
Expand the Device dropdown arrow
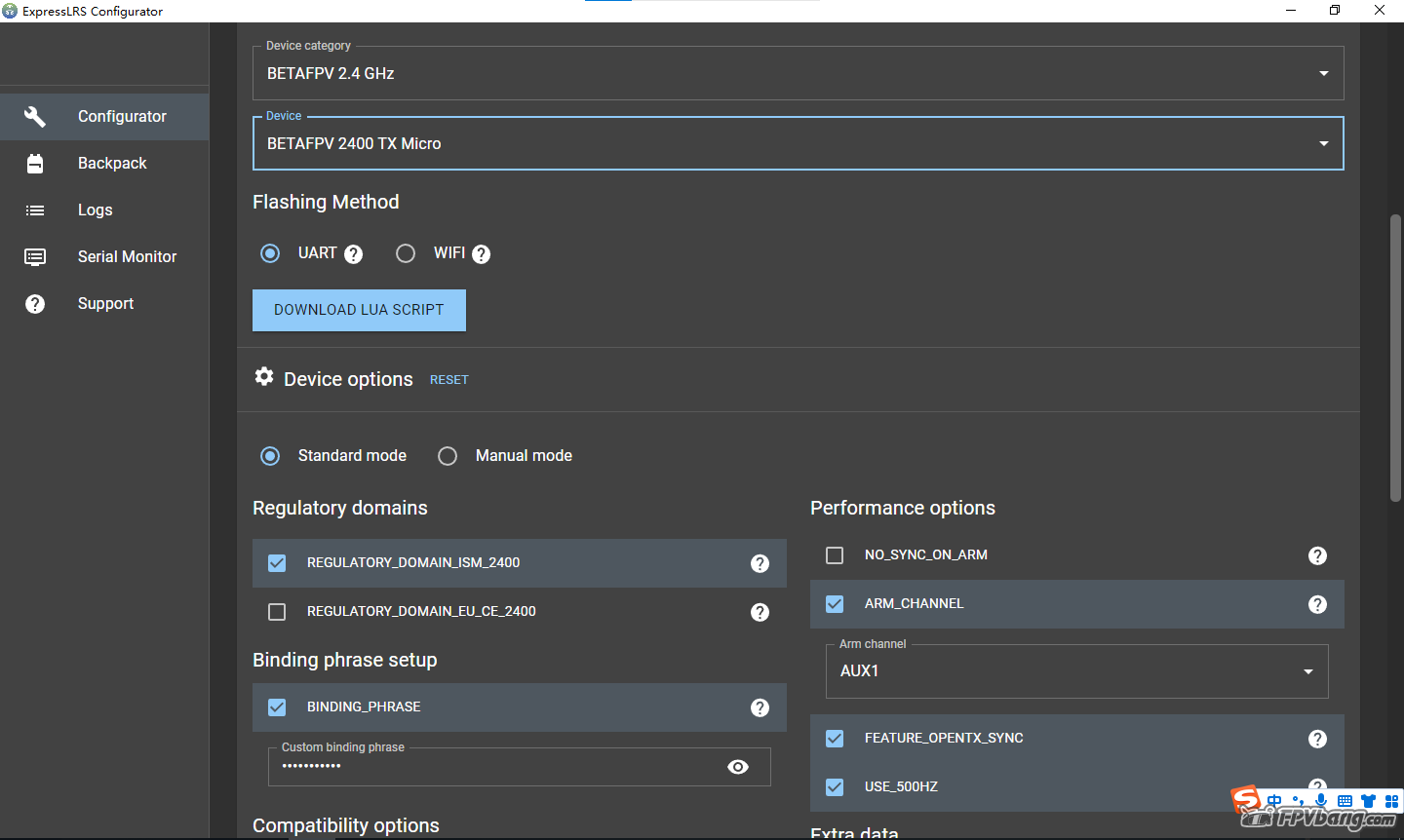pos(1324,144)
